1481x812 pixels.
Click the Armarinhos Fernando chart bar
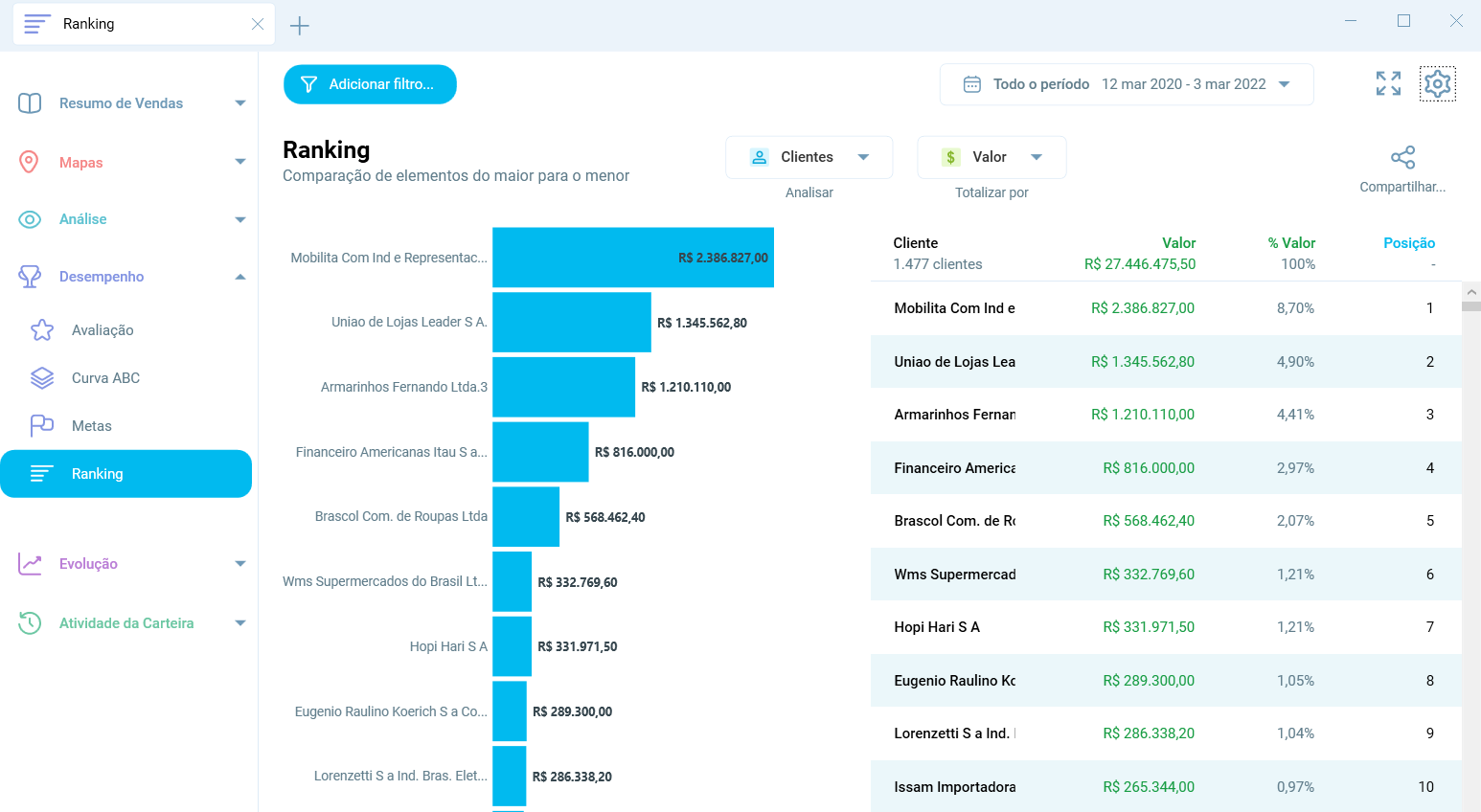564,387
